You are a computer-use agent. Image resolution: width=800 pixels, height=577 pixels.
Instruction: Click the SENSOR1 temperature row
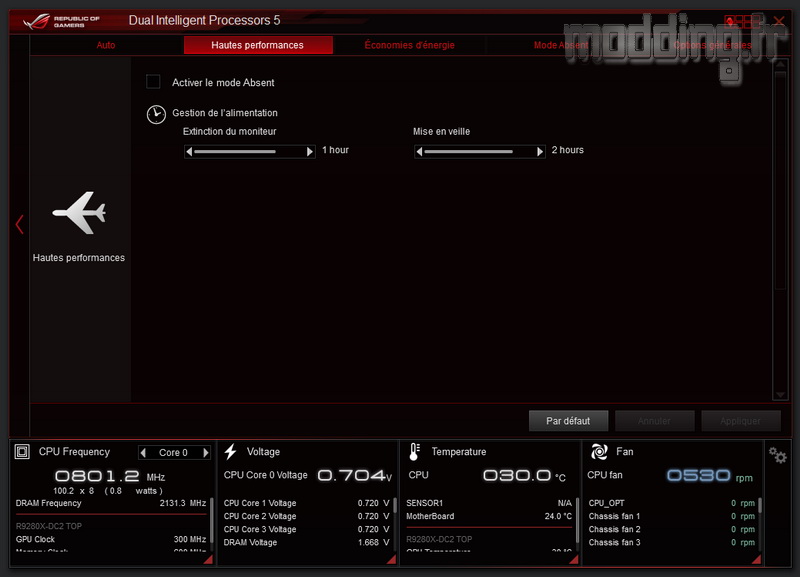point(489,503)
